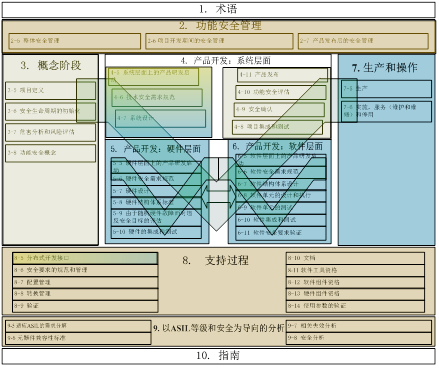439x368 pixels.
Task: Select the '5-10 硬件的集成和测试' box
Action: 156,232
